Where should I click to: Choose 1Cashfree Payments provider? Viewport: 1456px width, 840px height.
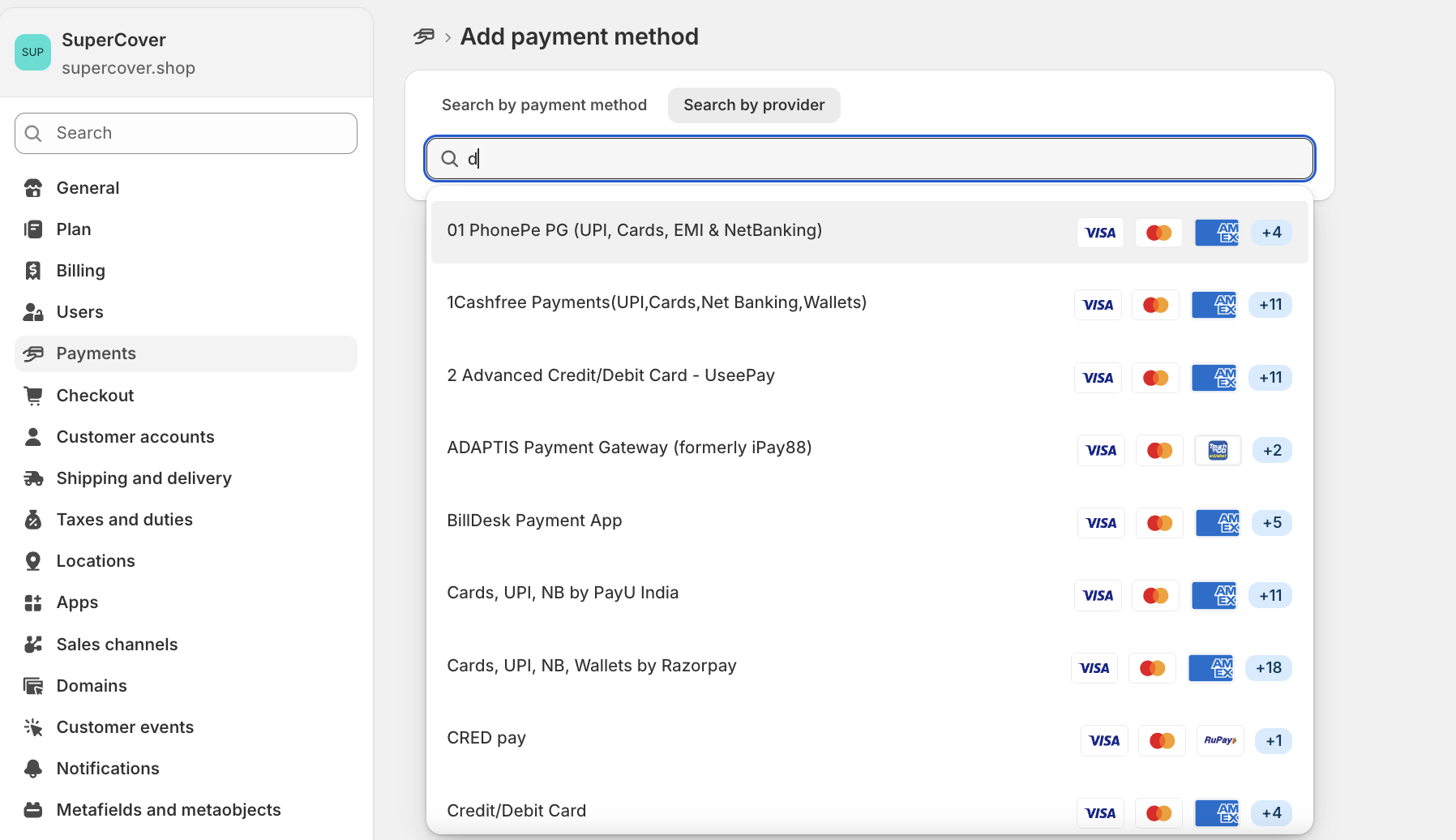[869, 304]
